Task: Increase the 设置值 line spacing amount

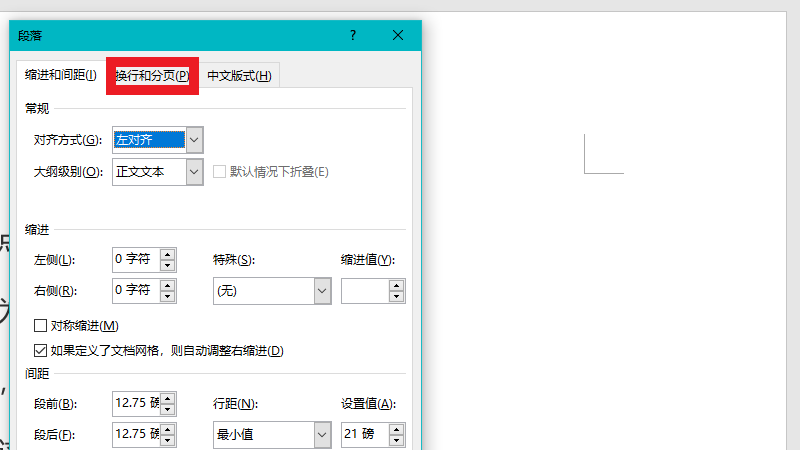Action: click(x=397, y=429)
